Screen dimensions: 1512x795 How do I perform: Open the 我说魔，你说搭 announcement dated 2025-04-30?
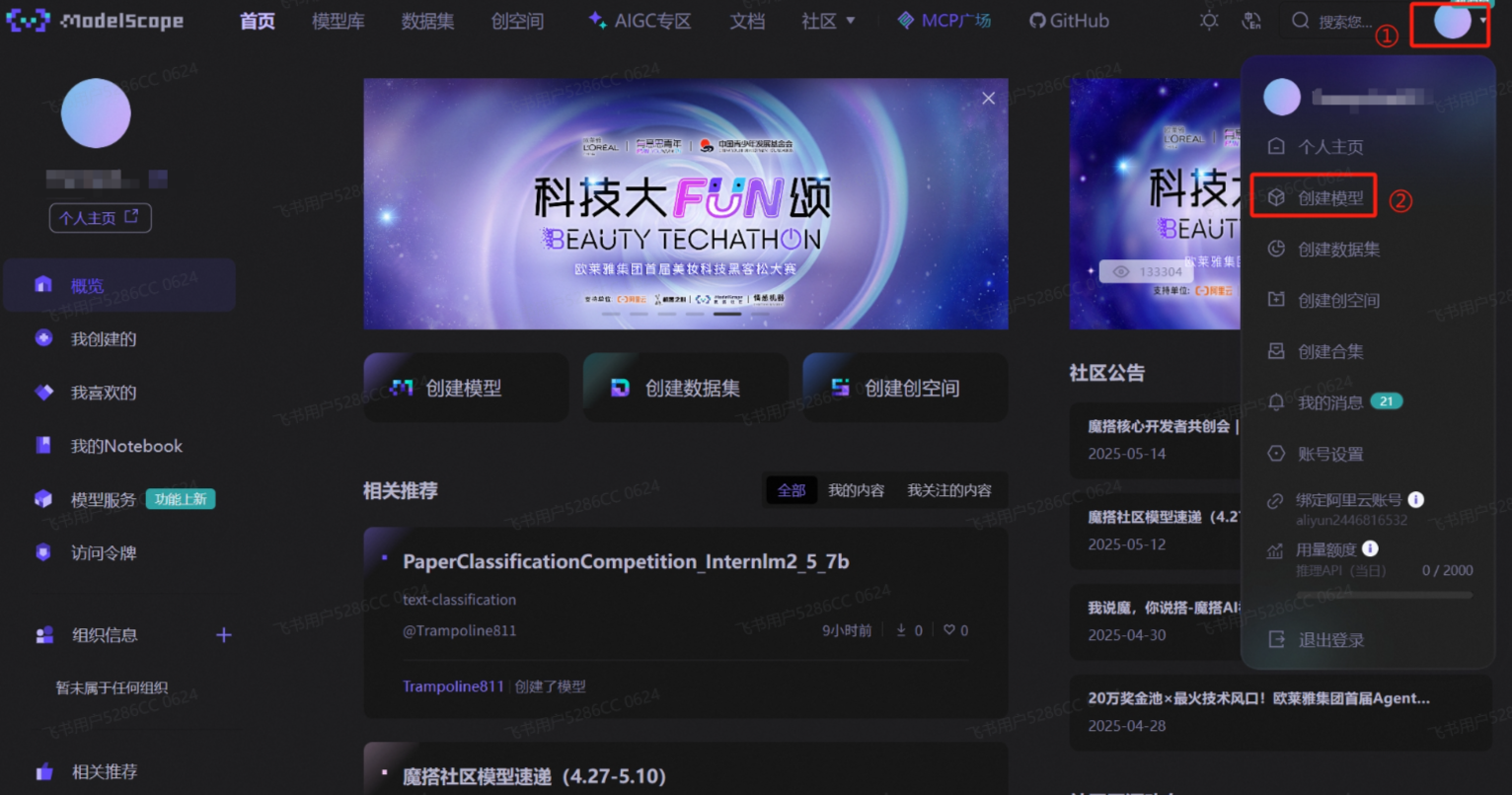click(1164, 609)
